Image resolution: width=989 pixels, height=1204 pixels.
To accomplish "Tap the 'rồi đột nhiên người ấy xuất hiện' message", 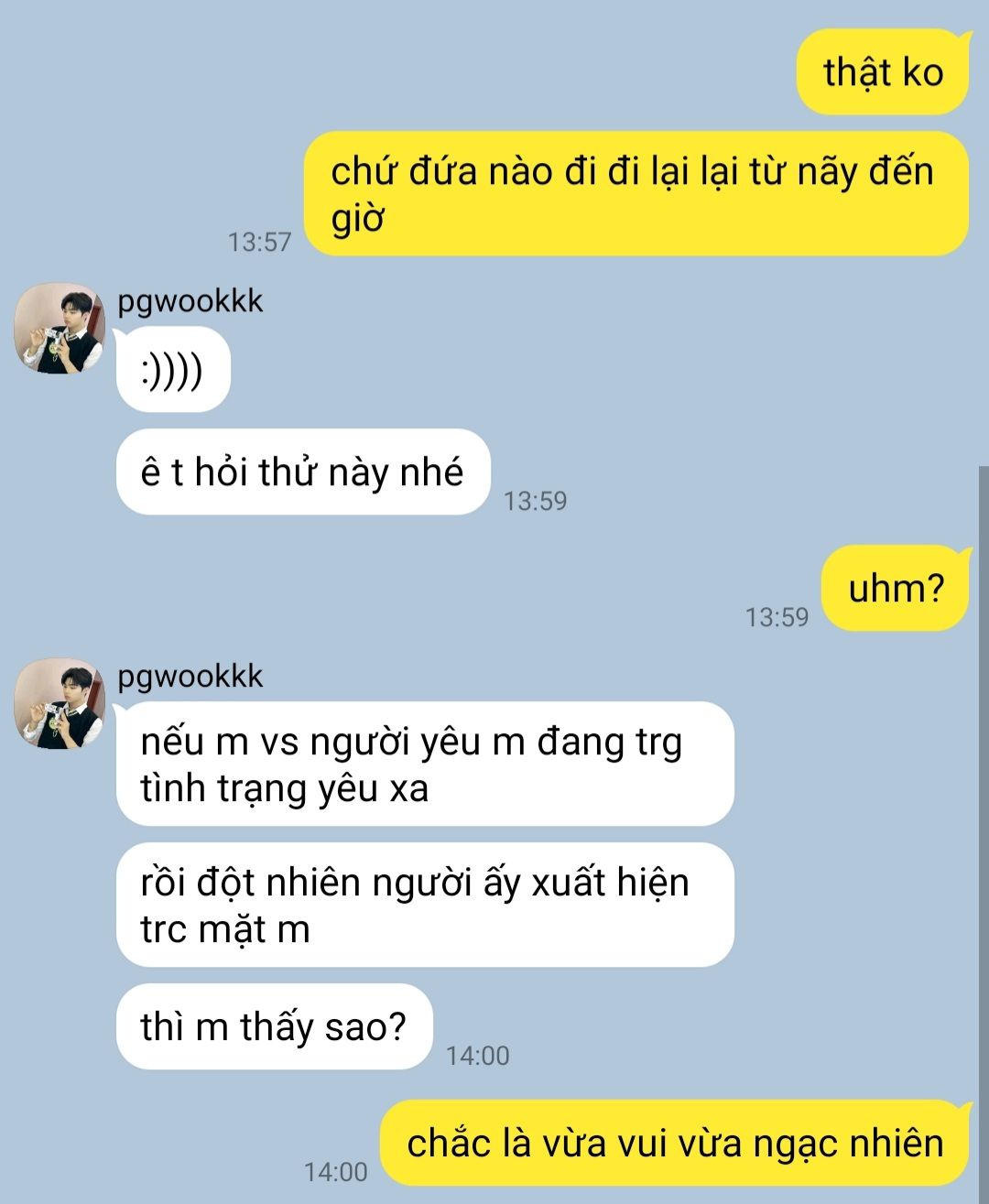I will click(x=425, y=905).
